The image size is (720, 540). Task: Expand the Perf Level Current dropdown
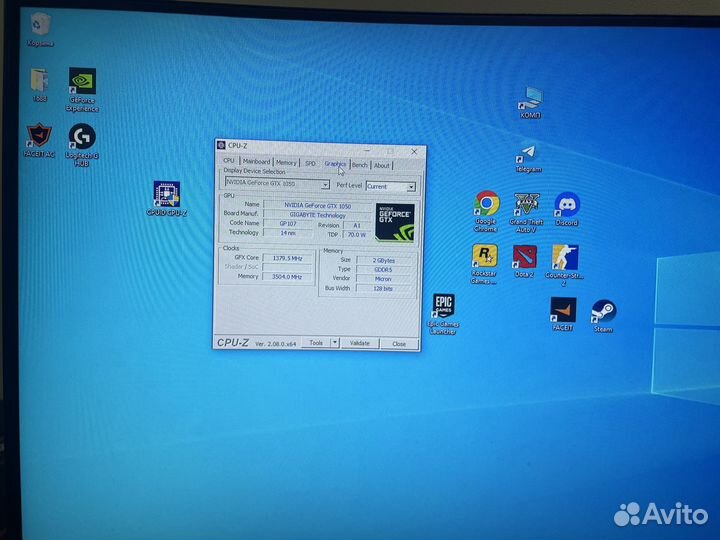click(x=411, y=187)
